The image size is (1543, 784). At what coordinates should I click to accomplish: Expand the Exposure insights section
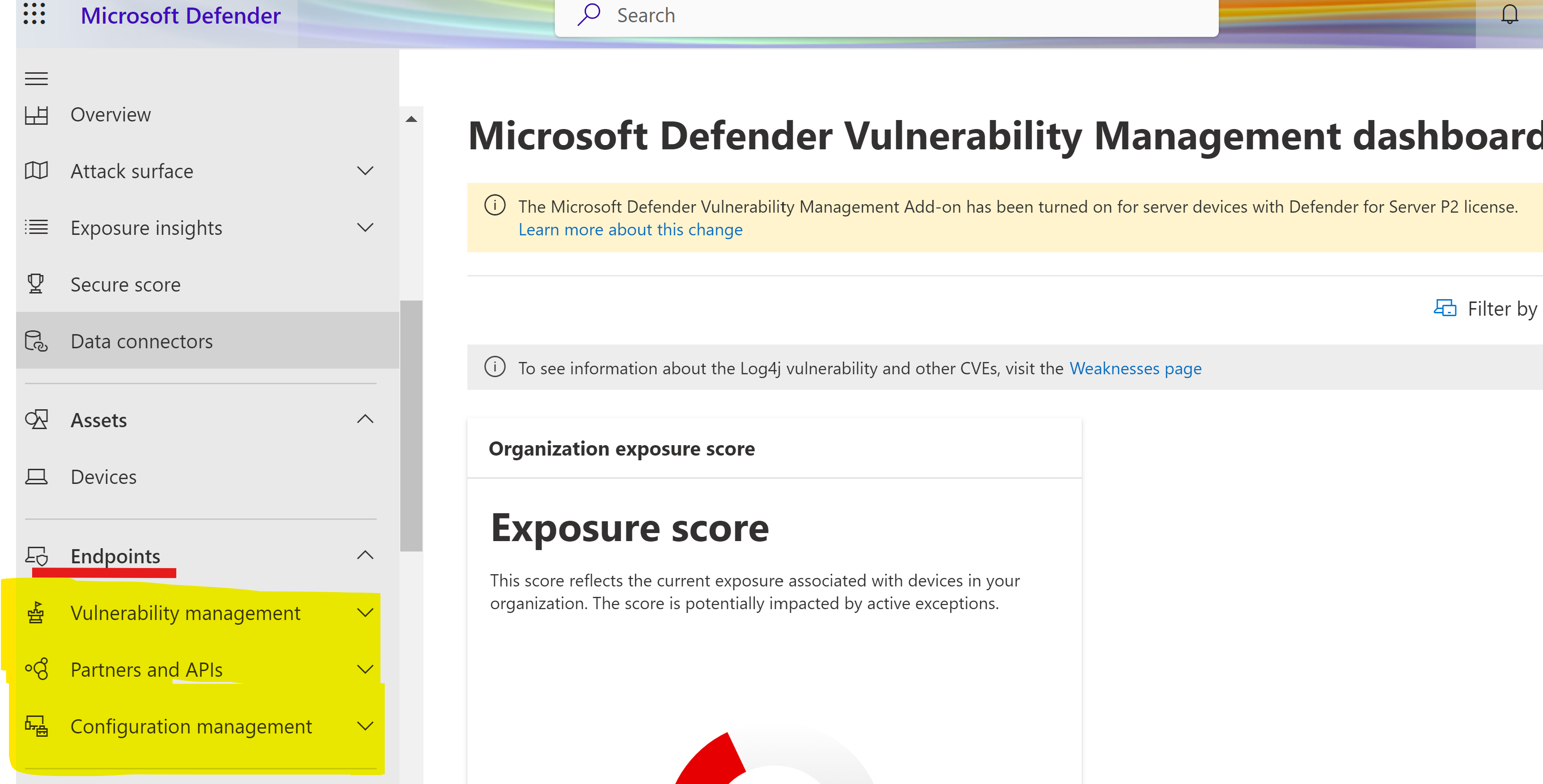click(365, 228)
